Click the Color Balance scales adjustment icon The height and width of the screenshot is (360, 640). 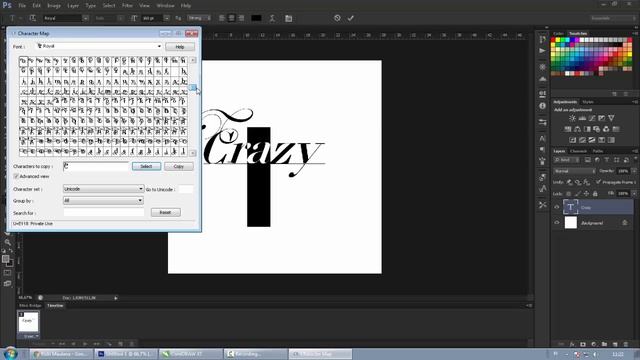pyautogui.click(x=577, y=129)
